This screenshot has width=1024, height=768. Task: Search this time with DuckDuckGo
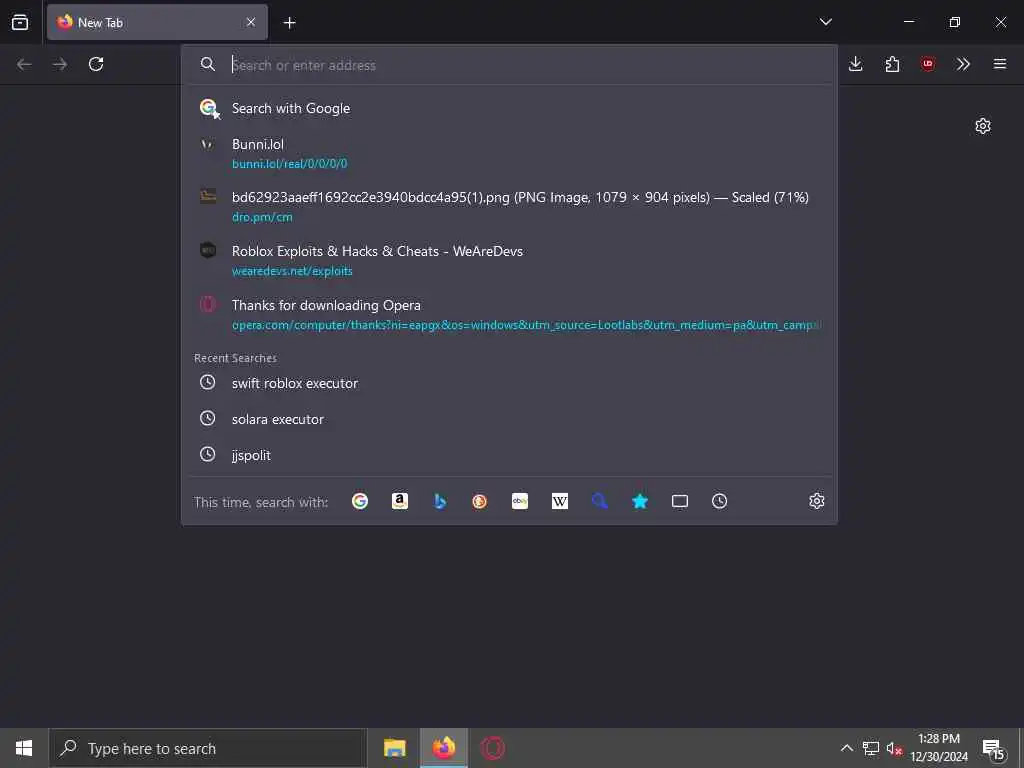click(479, 501)
